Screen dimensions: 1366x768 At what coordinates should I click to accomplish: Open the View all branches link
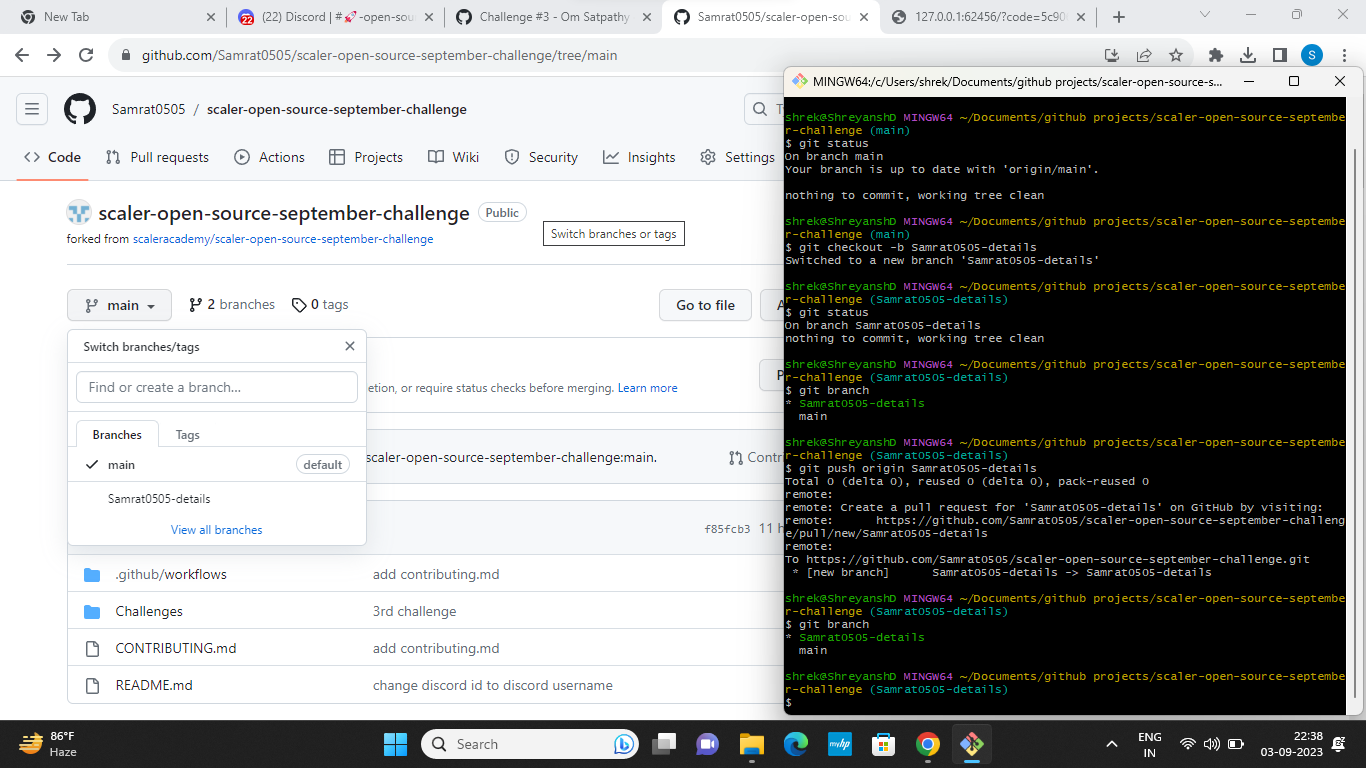click(x=216, y=529)
